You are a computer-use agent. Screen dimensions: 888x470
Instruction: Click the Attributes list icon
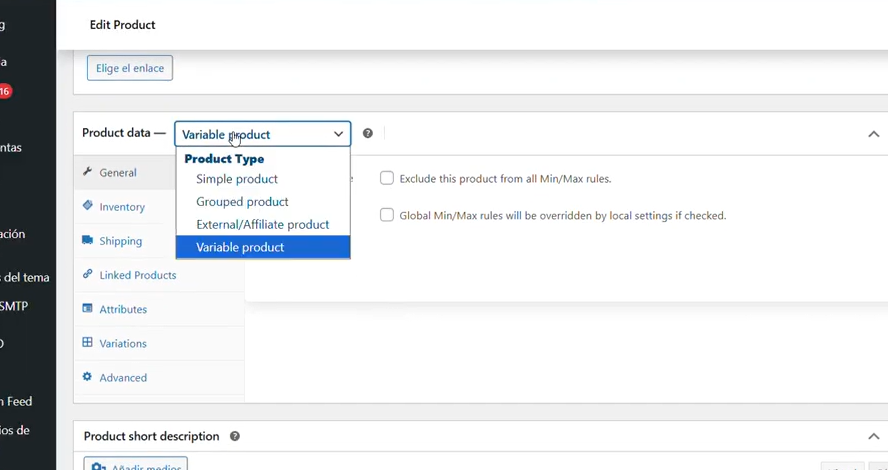[x=88, y=309]
